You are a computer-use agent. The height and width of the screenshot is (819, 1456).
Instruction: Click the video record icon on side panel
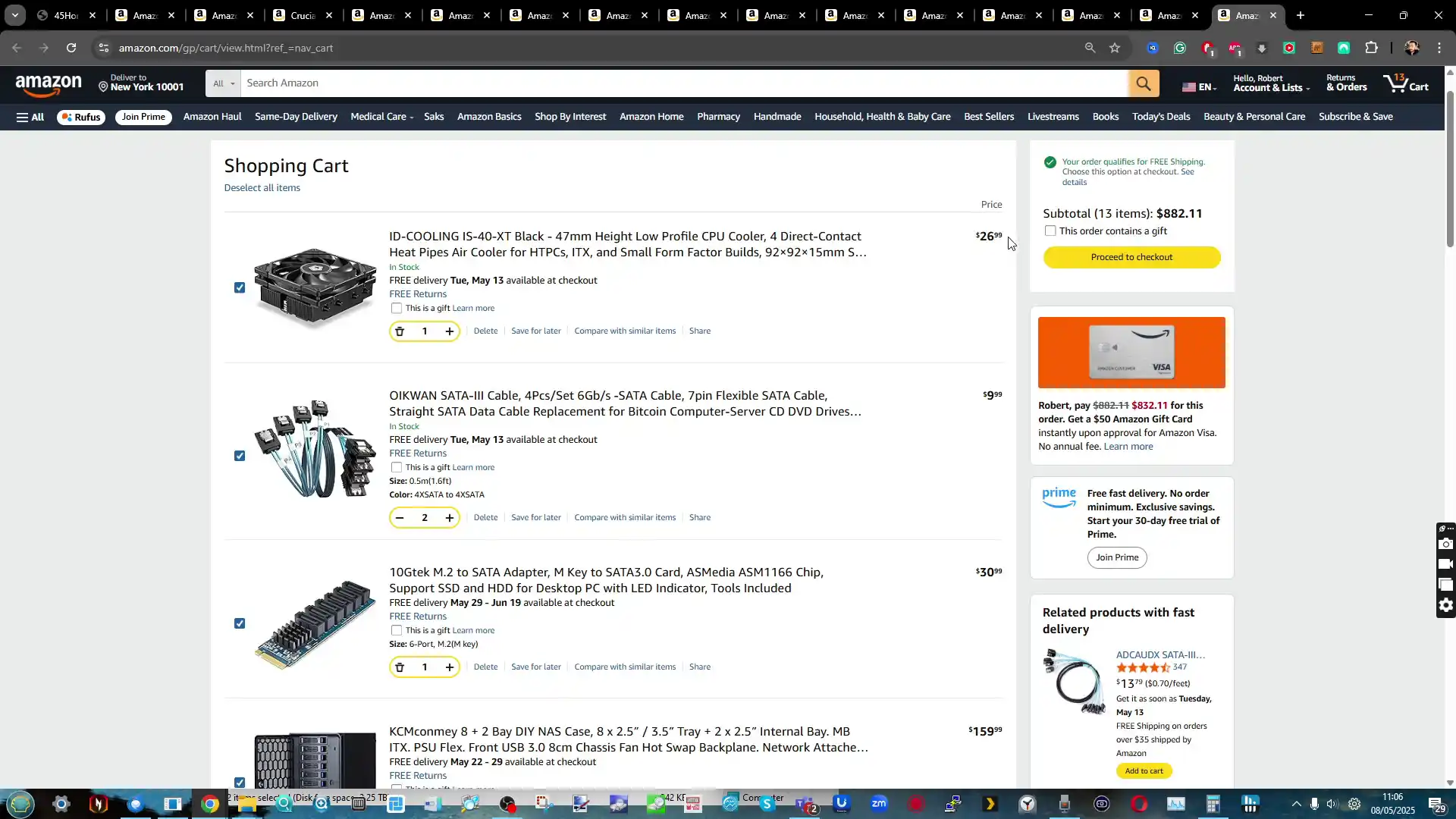tap(1446, 564)
